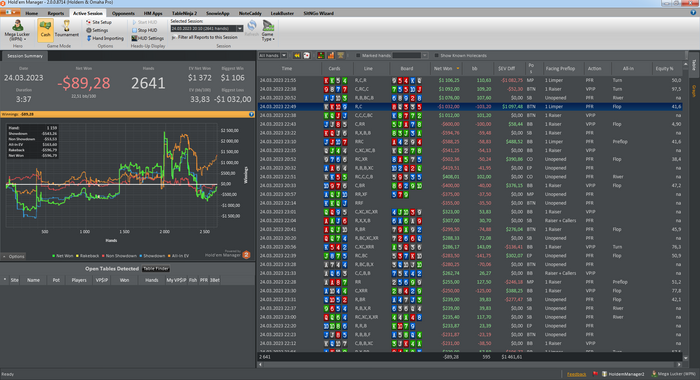700x380 pixels.
Task: Expand the graph Options panel
Action: tap(13, 256)
